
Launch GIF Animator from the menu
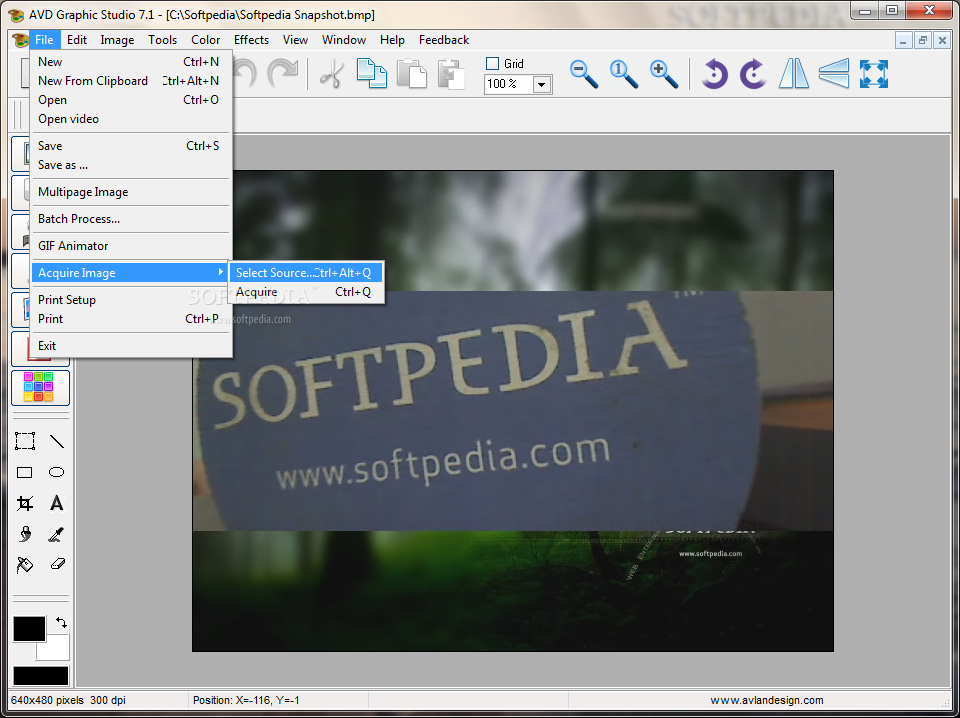click(x=131, y=245)
